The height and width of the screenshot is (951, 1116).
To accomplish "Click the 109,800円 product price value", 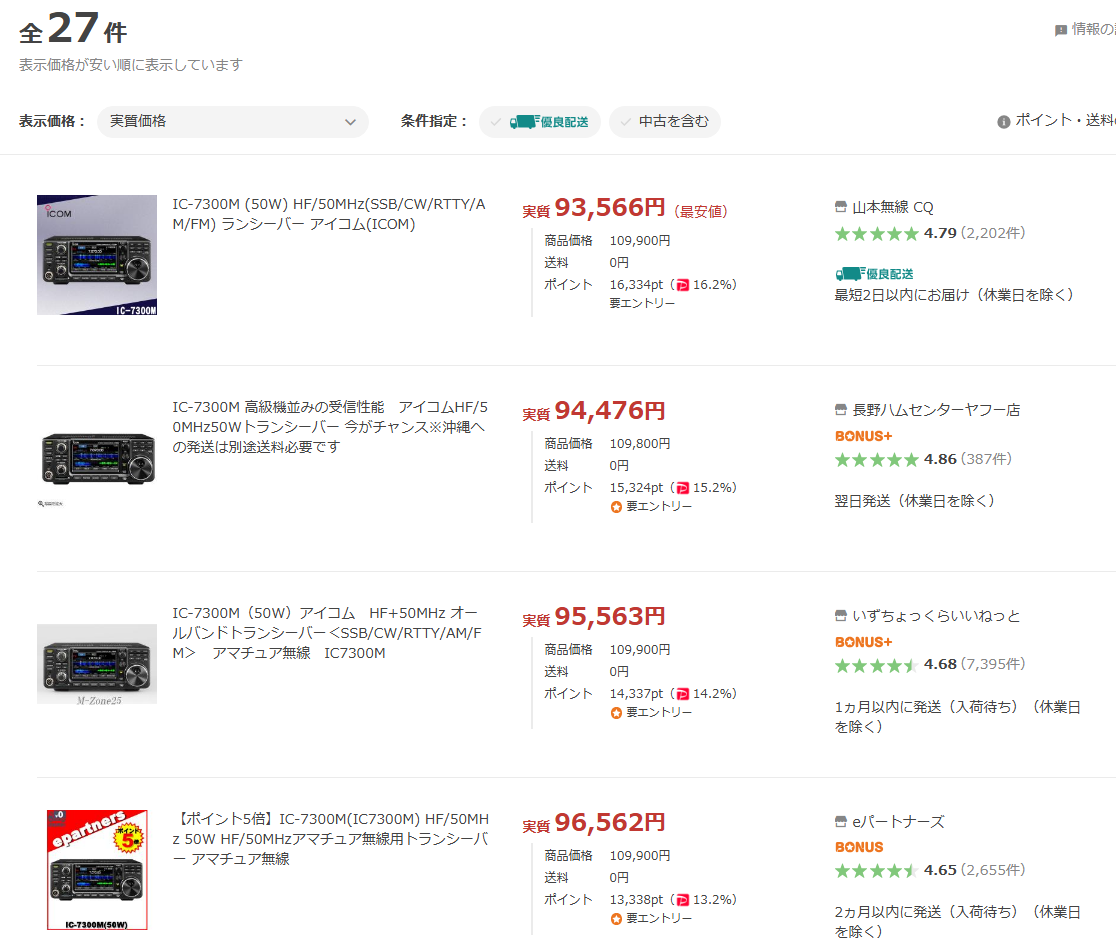I will point(640,444).
